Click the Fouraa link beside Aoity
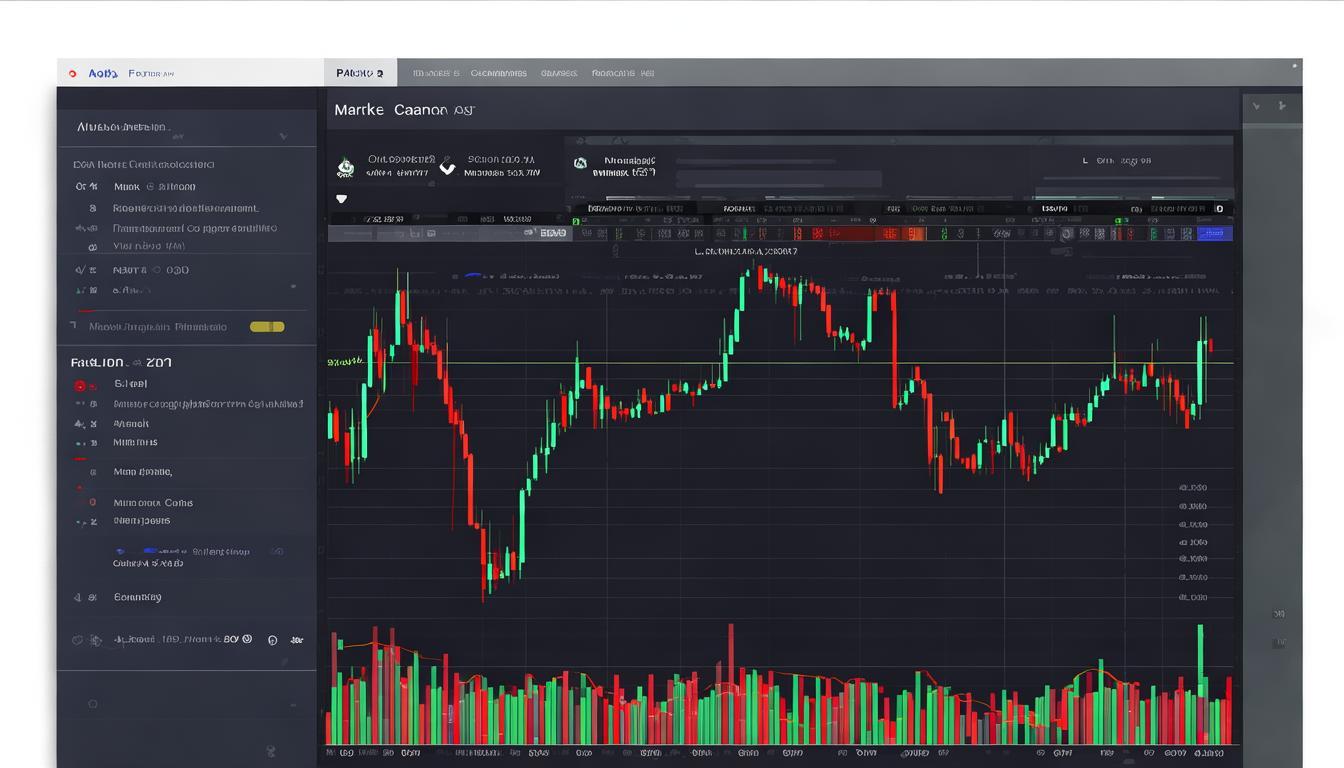The width and height of the screenshot is (1344, 768). [x=151, y=73]
